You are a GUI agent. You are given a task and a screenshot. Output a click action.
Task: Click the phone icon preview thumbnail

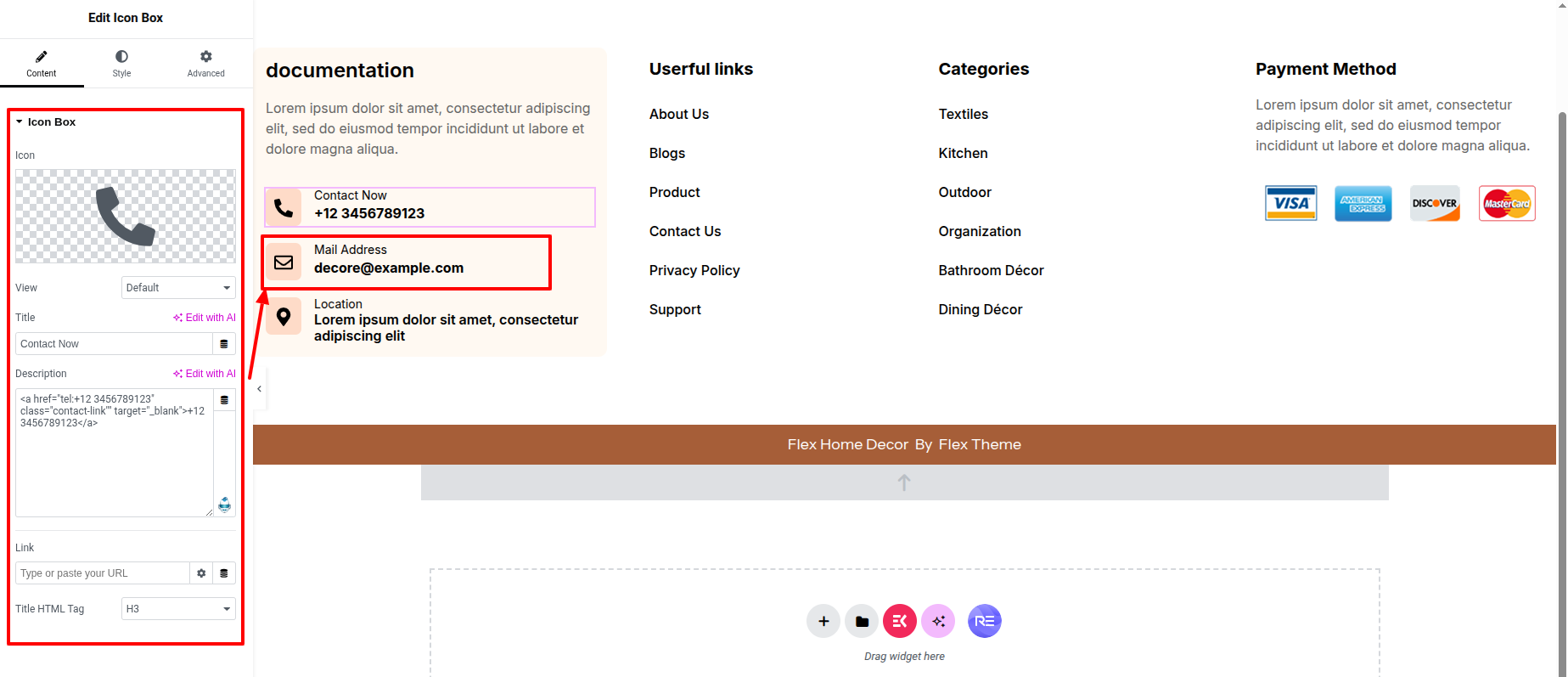126,216
